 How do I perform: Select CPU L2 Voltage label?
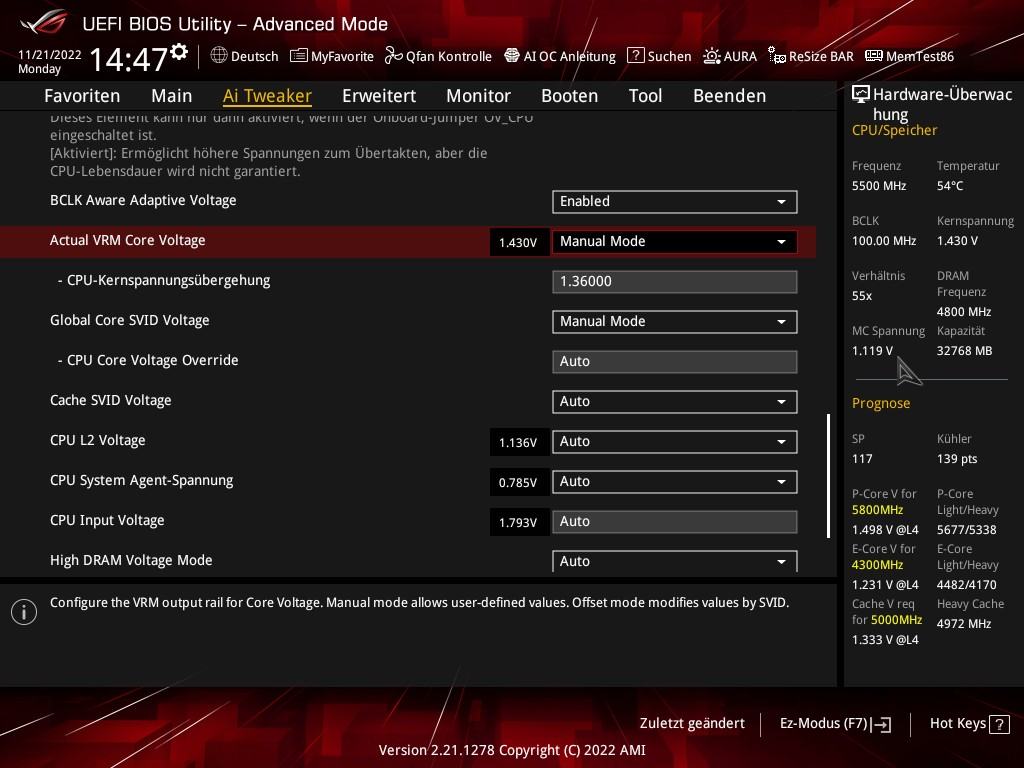coord(97,441)
